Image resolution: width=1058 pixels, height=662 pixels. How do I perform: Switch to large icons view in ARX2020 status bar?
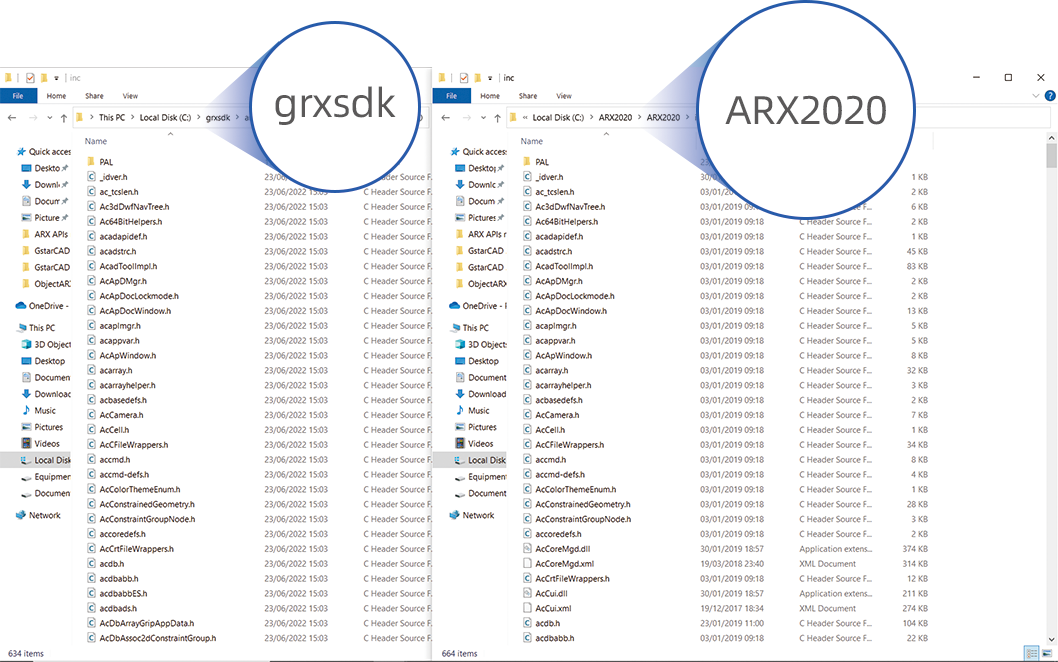pyautogui.click(x=1047, y=653)
